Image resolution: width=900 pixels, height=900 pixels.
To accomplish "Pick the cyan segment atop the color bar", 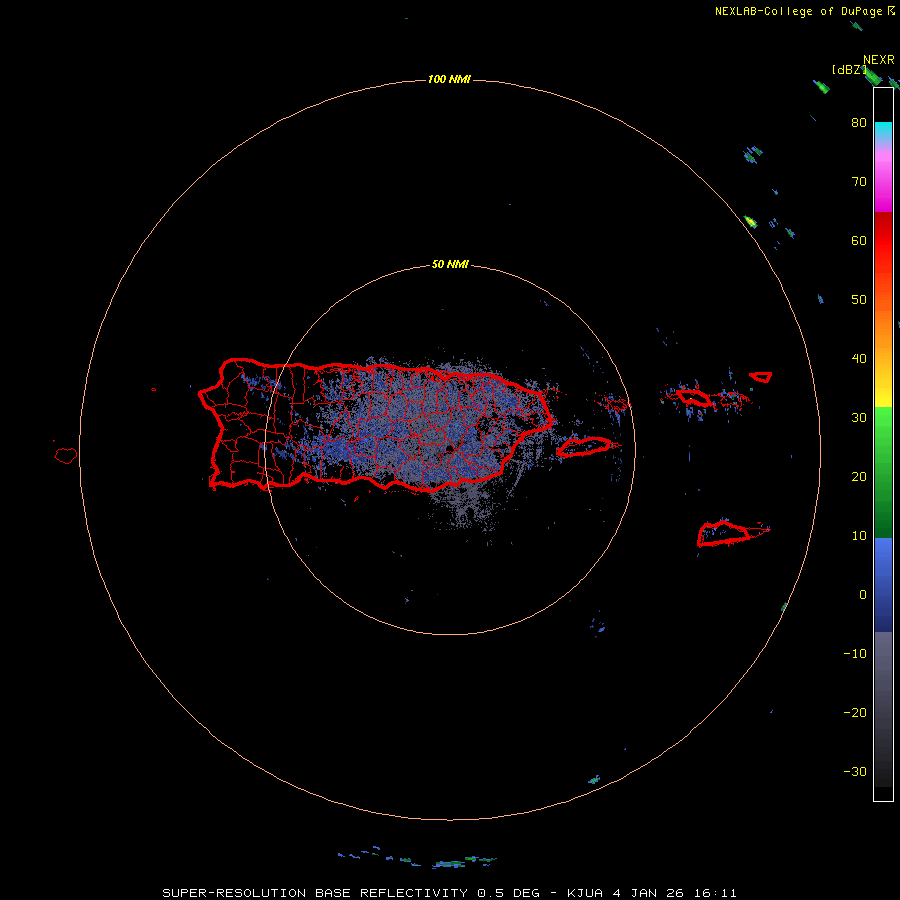I will pyautogui.click(x=883, y=129).
